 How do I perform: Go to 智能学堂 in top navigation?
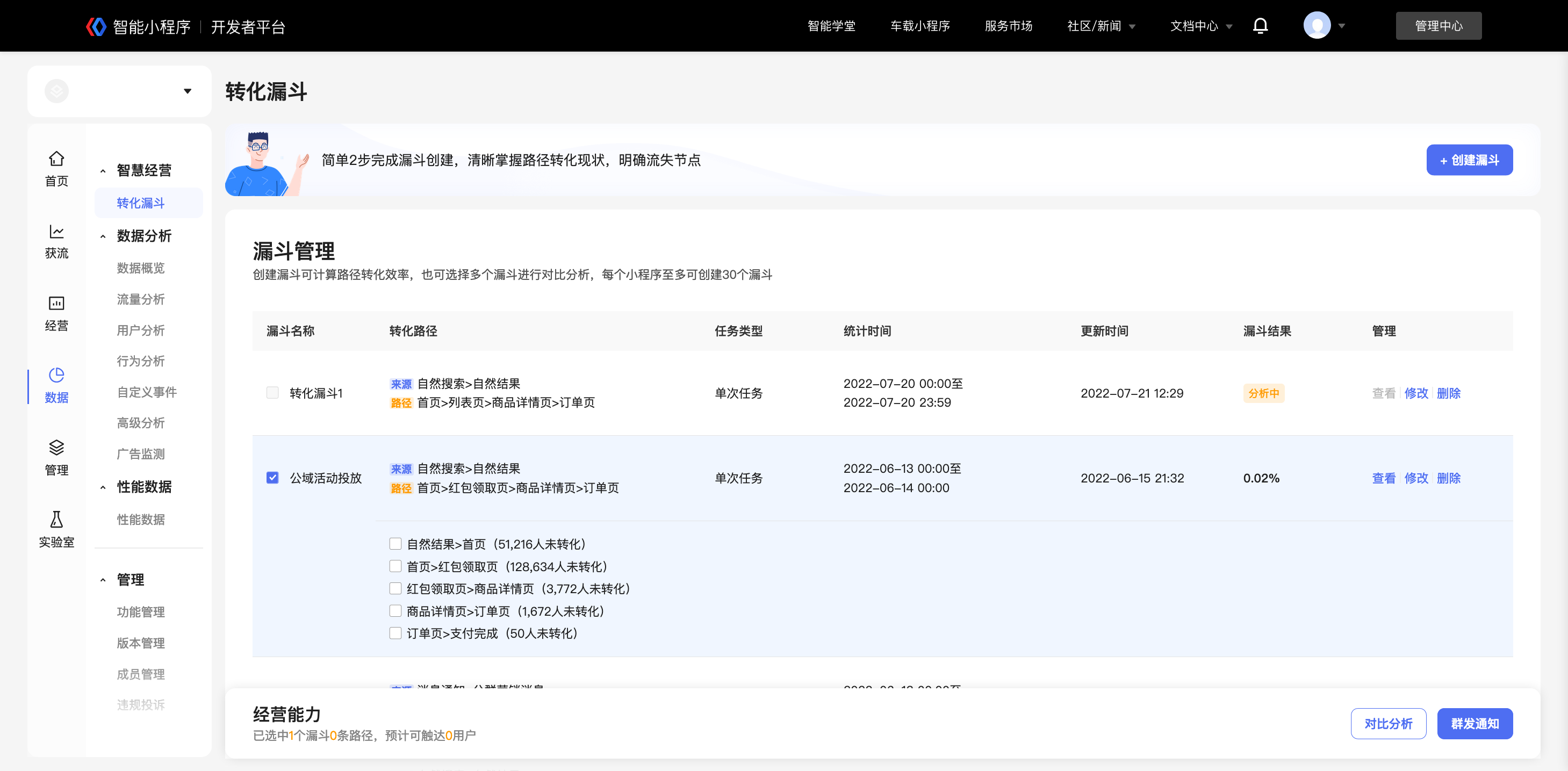coord(831,26)
